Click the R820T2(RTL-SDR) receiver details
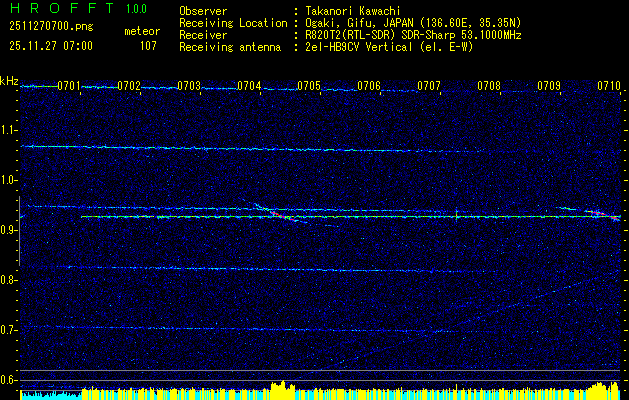 (414, 35)
